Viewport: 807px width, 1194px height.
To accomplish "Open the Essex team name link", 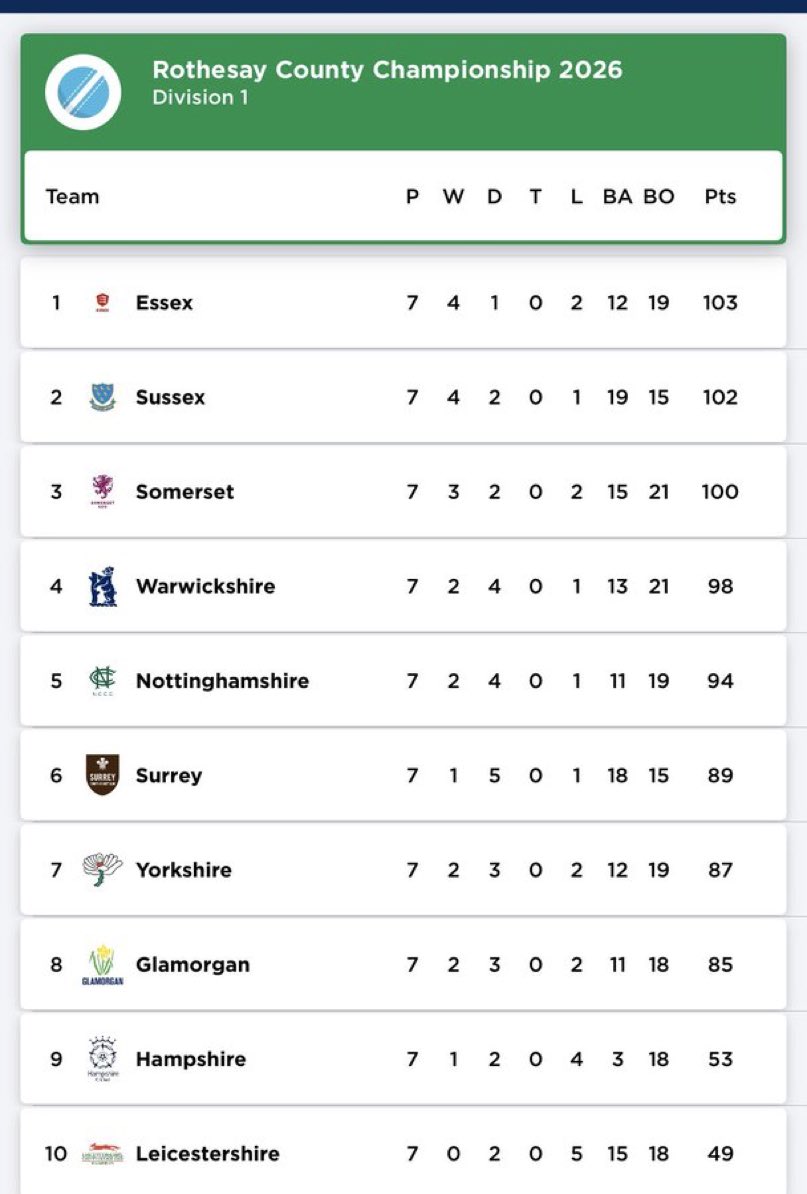I will (164, 303).
